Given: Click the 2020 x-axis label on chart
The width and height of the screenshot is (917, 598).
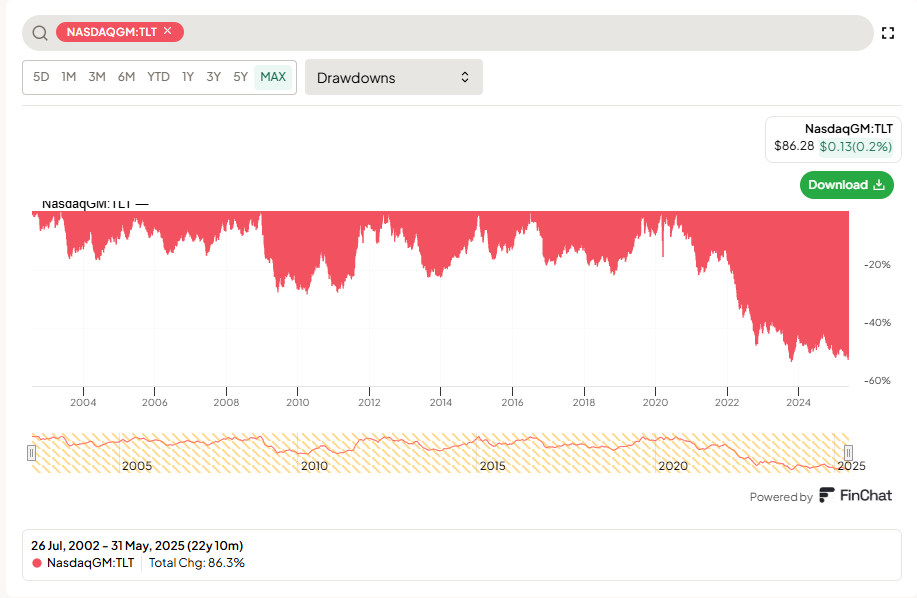Looking at the screenshot, I should (x=655, y=402).
